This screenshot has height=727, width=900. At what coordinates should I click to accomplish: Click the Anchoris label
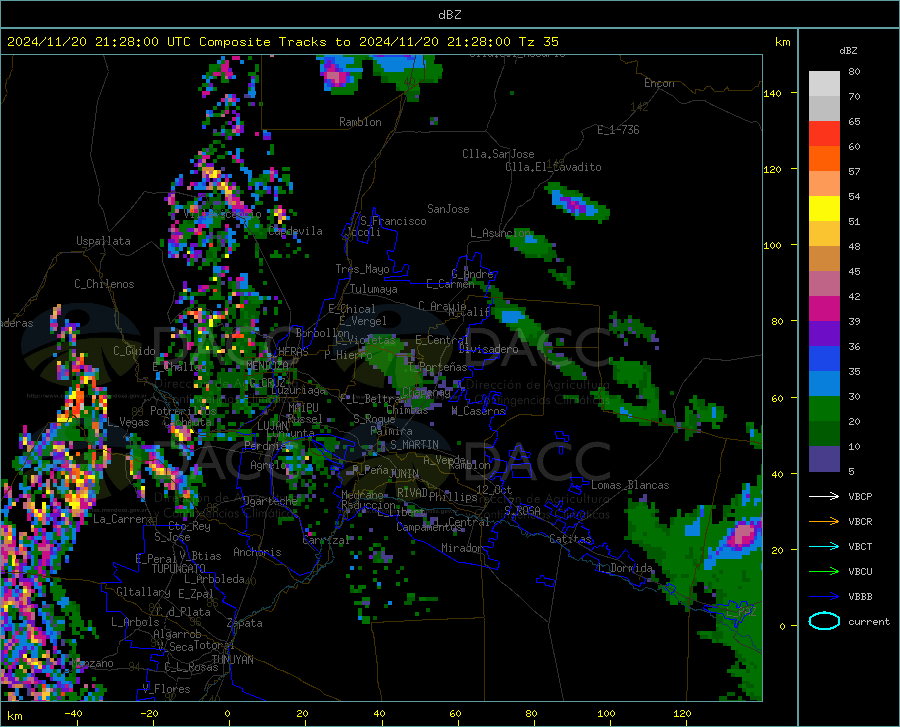click(x=257, y=552)
